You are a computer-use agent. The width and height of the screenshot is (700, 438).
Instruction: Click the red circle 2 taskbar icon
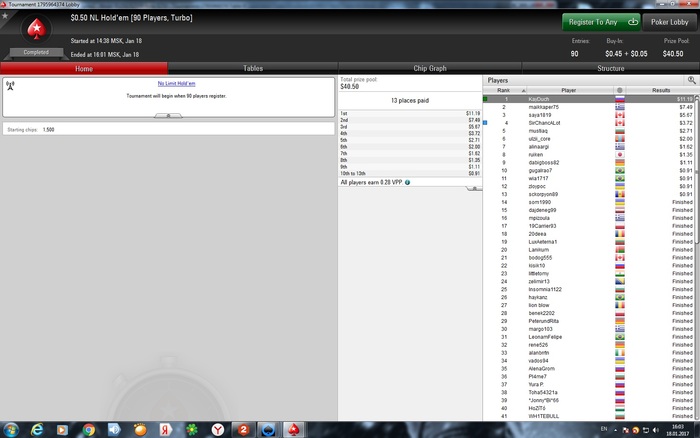pyautogui.click(x=243, y=430)
